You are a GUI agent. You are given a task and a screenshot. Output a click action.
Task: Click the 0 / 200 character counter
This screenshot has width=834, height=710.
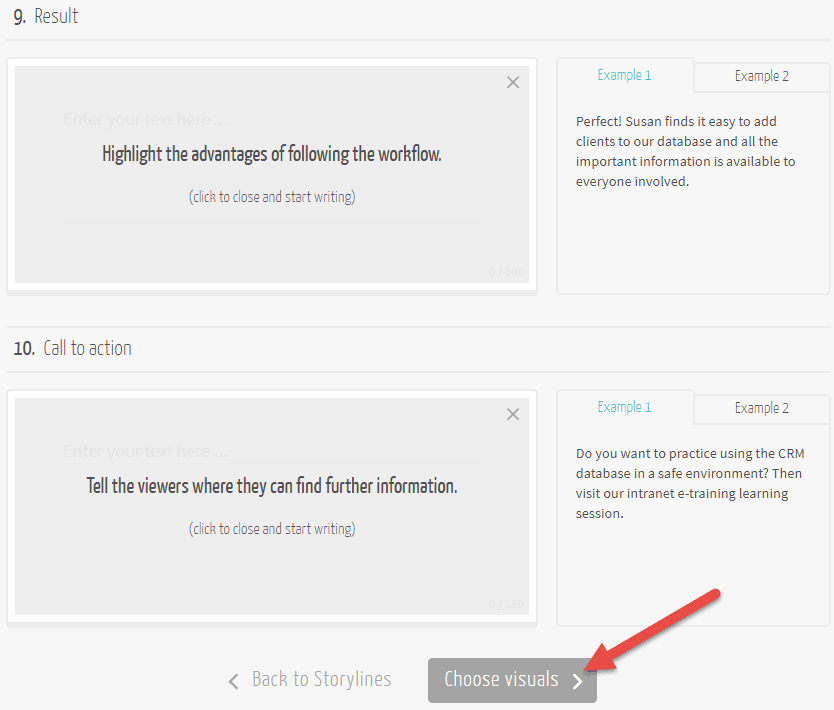(506, 272)
